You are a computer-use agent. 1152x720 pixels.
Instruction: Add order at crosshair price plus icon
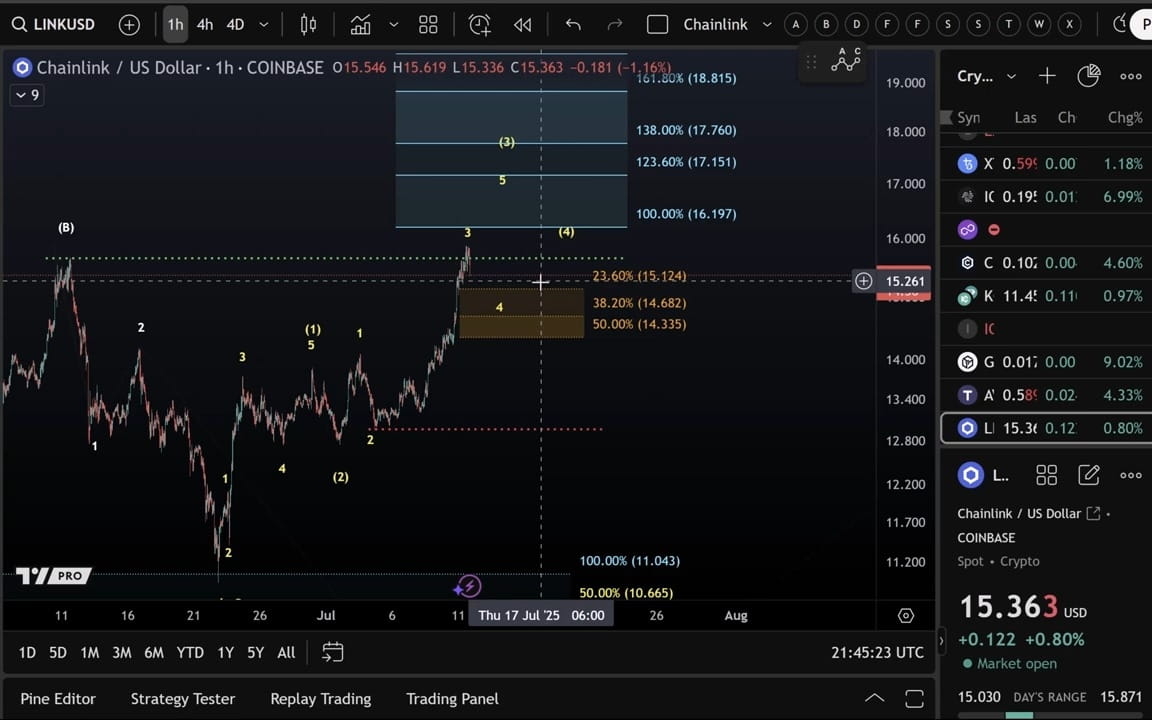click(x=863, y=281)
